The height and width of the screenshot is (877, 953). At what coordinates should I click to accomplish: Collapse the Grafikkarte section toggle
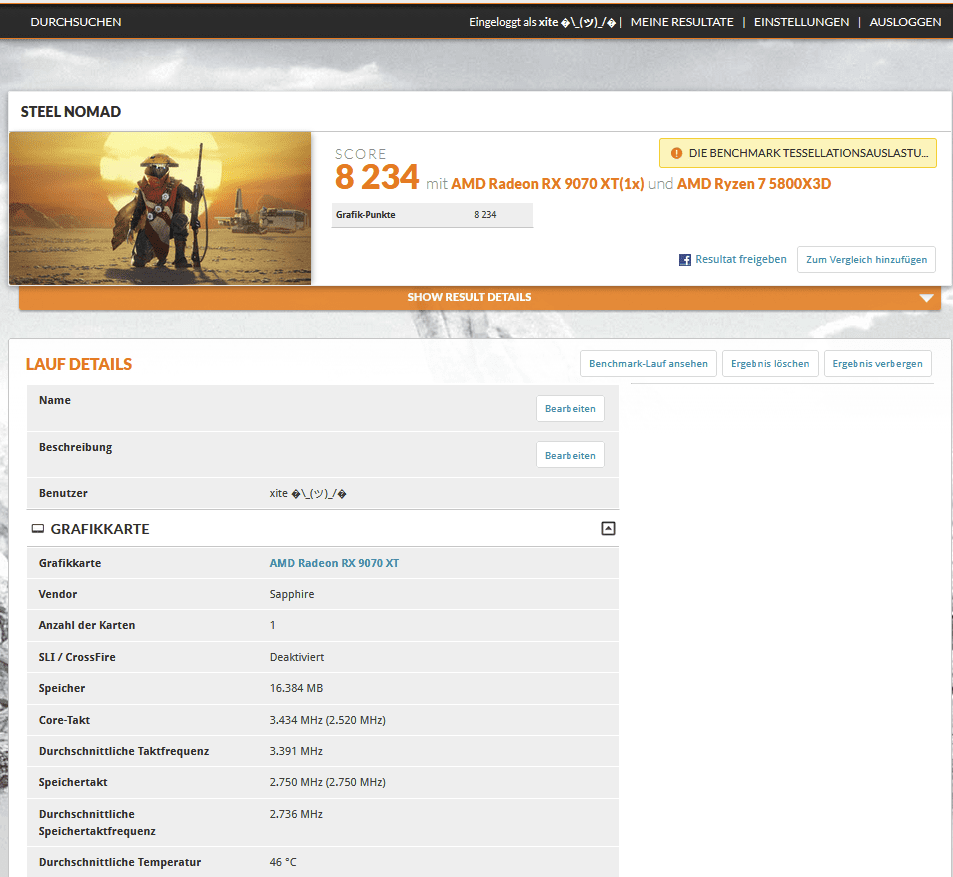click(x=608, y=528)
